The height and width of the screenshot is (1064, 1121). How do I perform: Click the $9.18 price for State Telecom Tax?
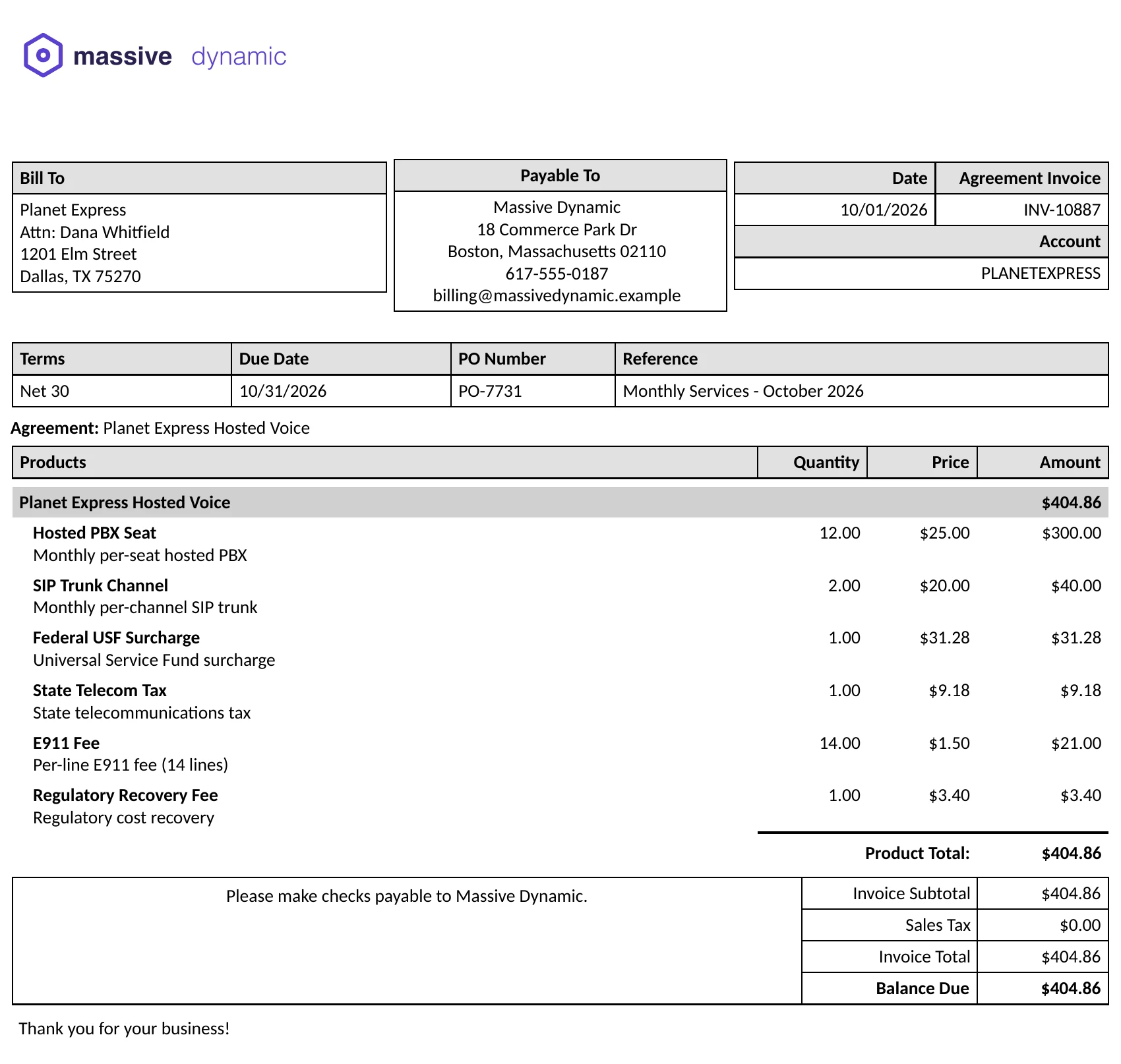[949, 690]
